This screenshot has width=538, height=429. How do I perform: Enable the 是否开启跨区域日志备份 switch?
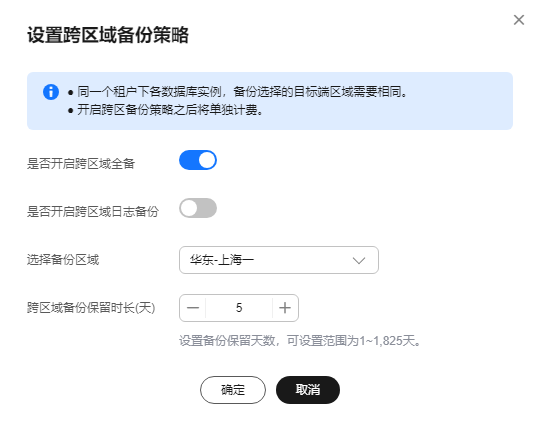198,208
